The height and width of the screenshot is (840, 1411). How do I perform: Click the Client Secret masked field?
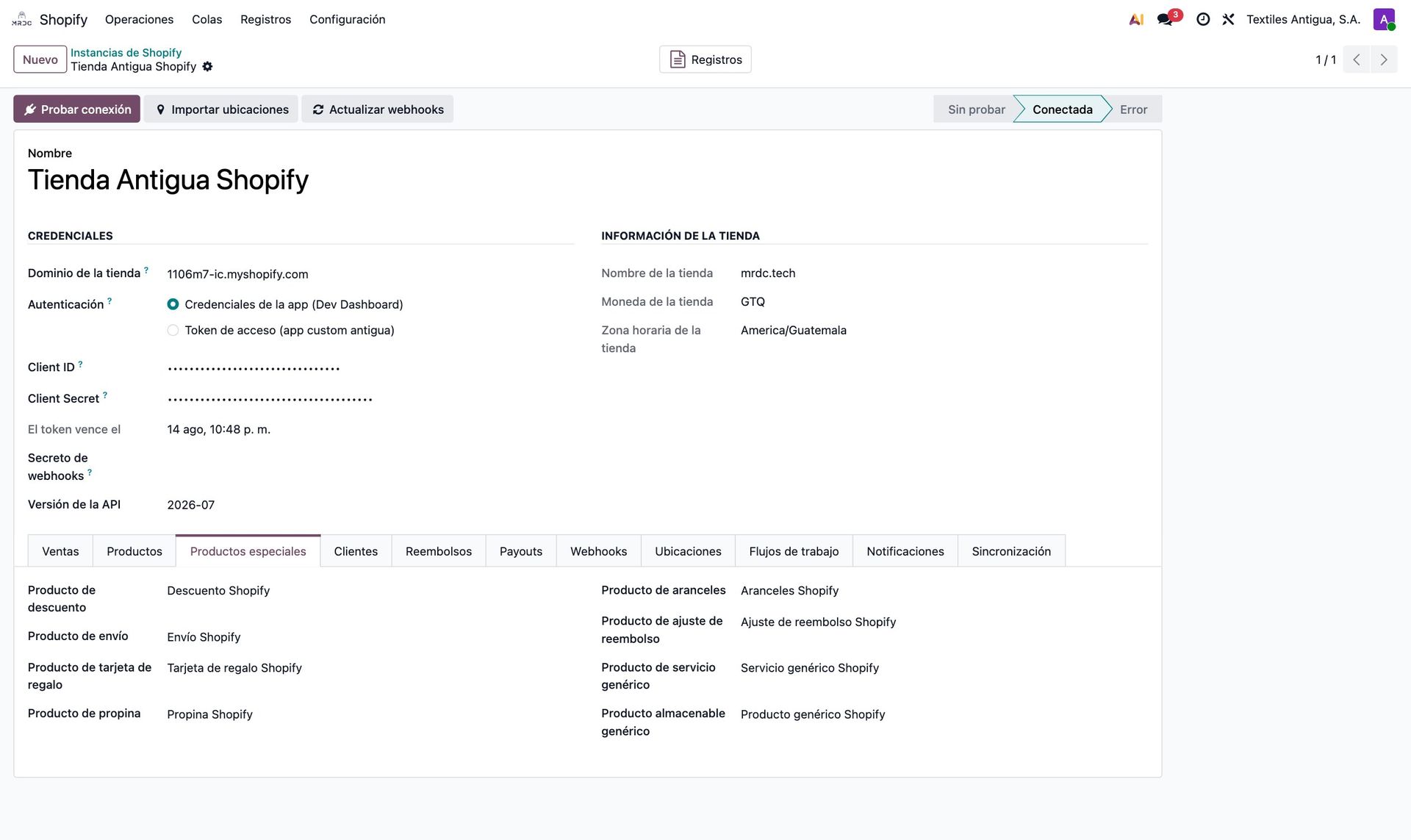[x=370, y=399]
